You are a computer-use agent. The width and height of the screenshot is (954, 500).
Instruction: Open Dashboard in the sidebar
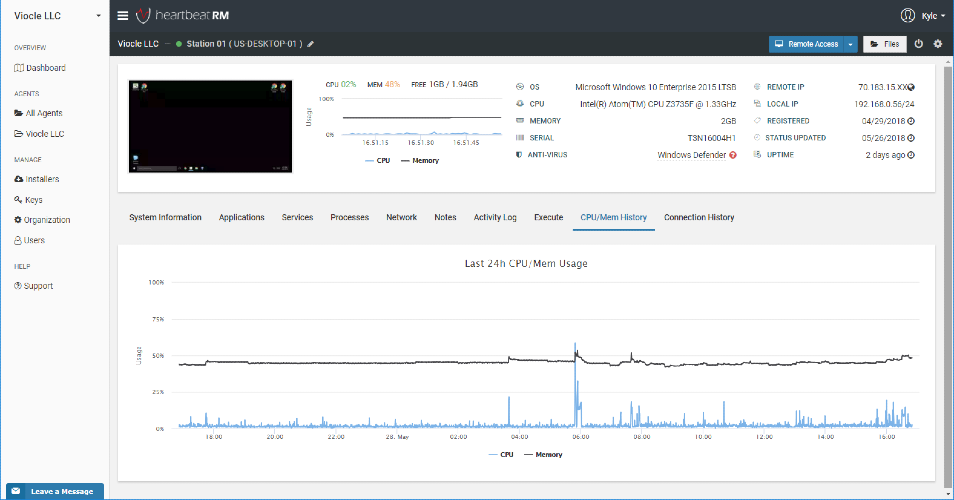coord(40,68)
